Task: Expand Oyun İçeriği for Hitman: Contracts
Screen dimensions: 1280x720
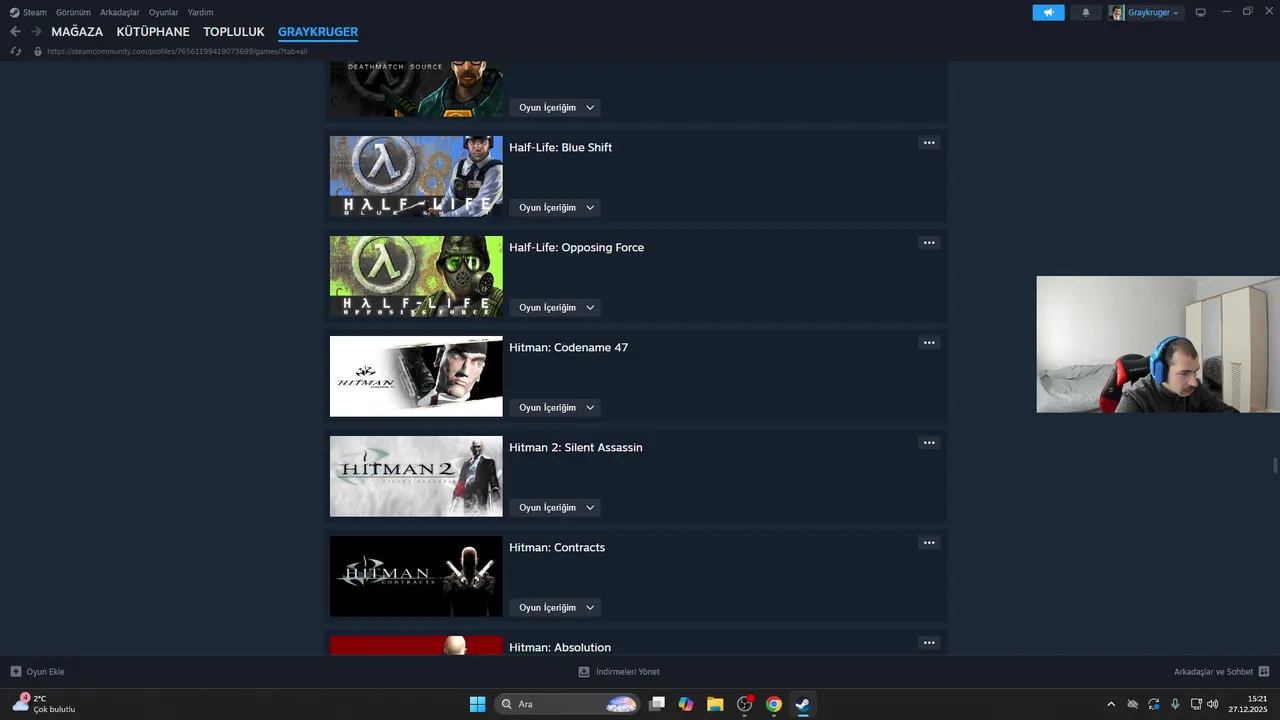Action: click(x=555, y=608)
